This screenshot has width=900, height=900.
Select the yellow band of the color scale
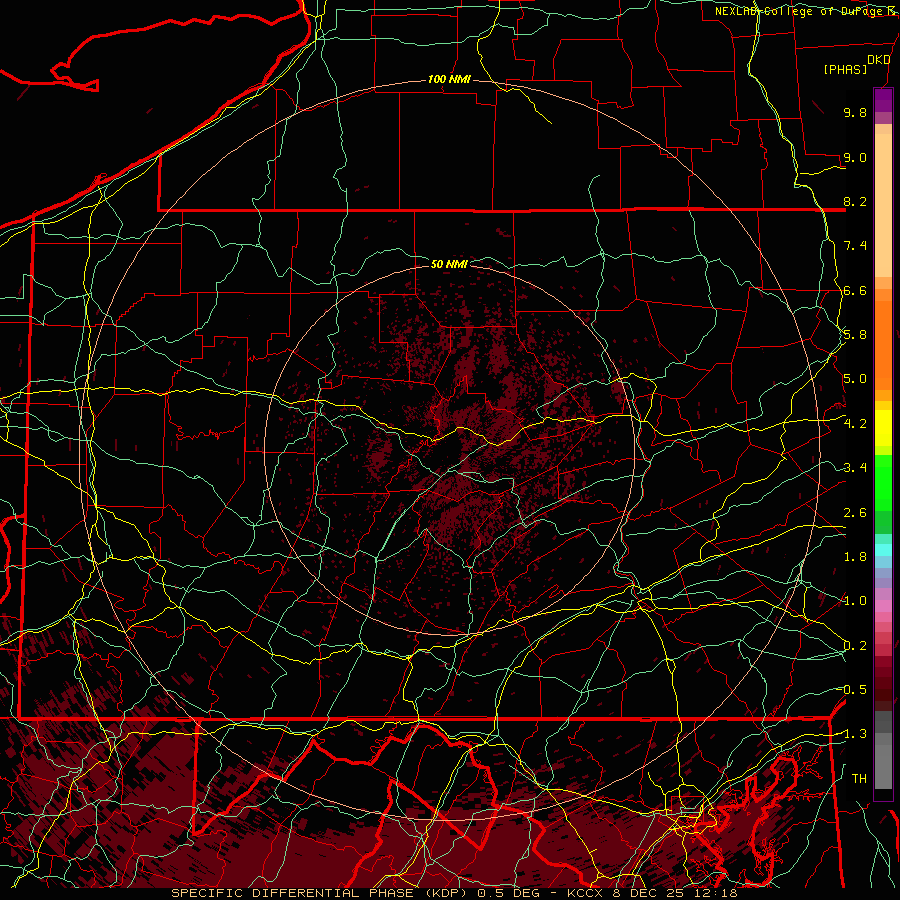click(x=883, y=428)
